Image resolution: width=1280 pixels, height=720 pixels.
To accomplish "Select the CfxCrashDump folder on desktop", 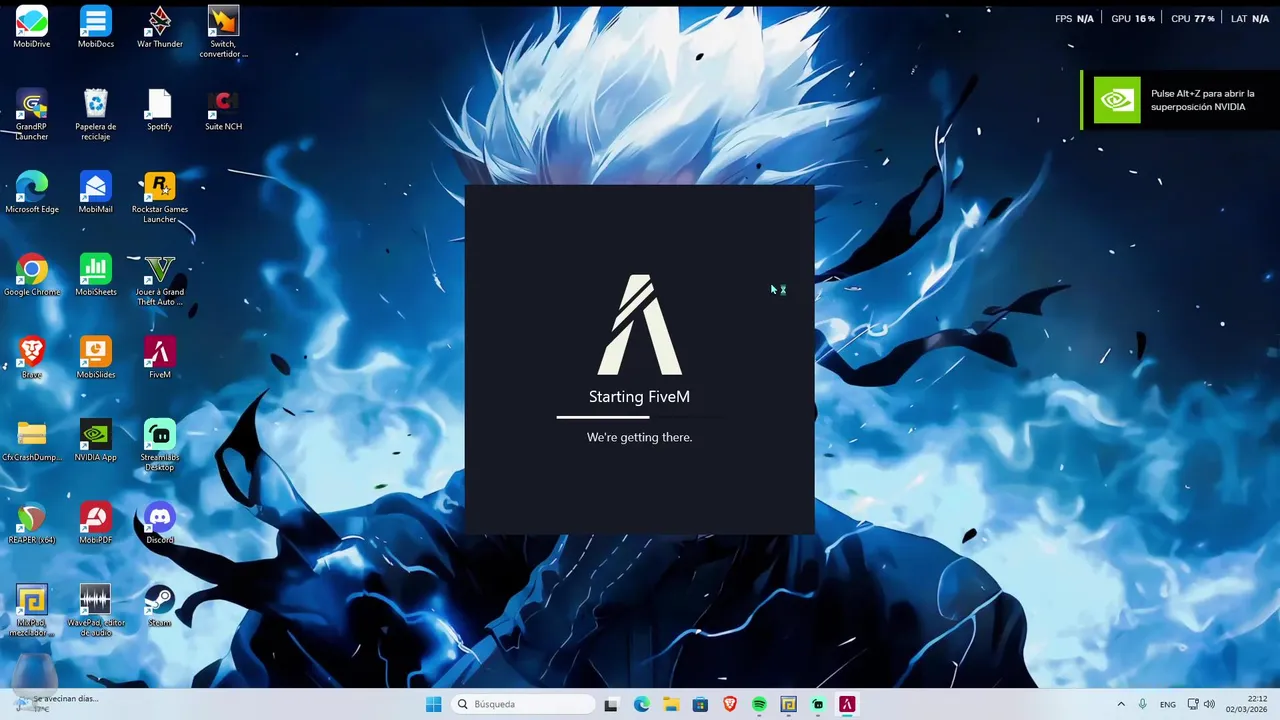I will coord(32,441).
